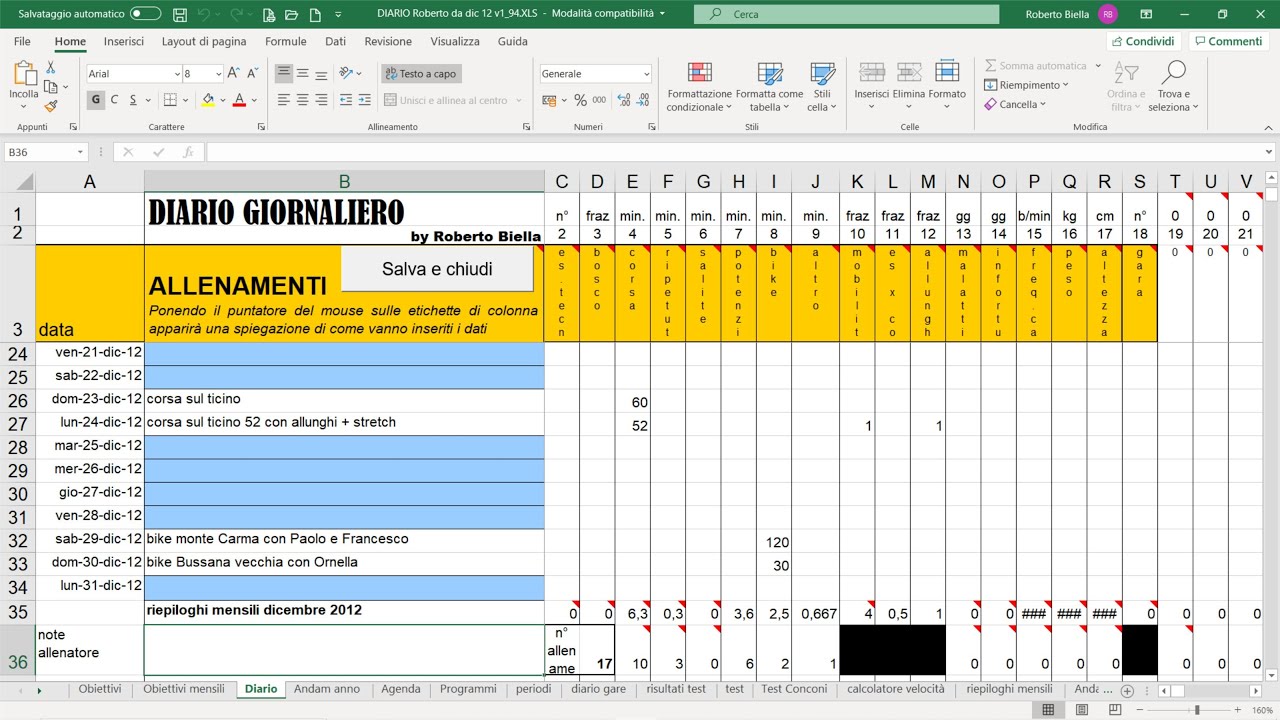1280x720 pixels.
Task: Click the decrease indent icon
Action: [345, 100]
